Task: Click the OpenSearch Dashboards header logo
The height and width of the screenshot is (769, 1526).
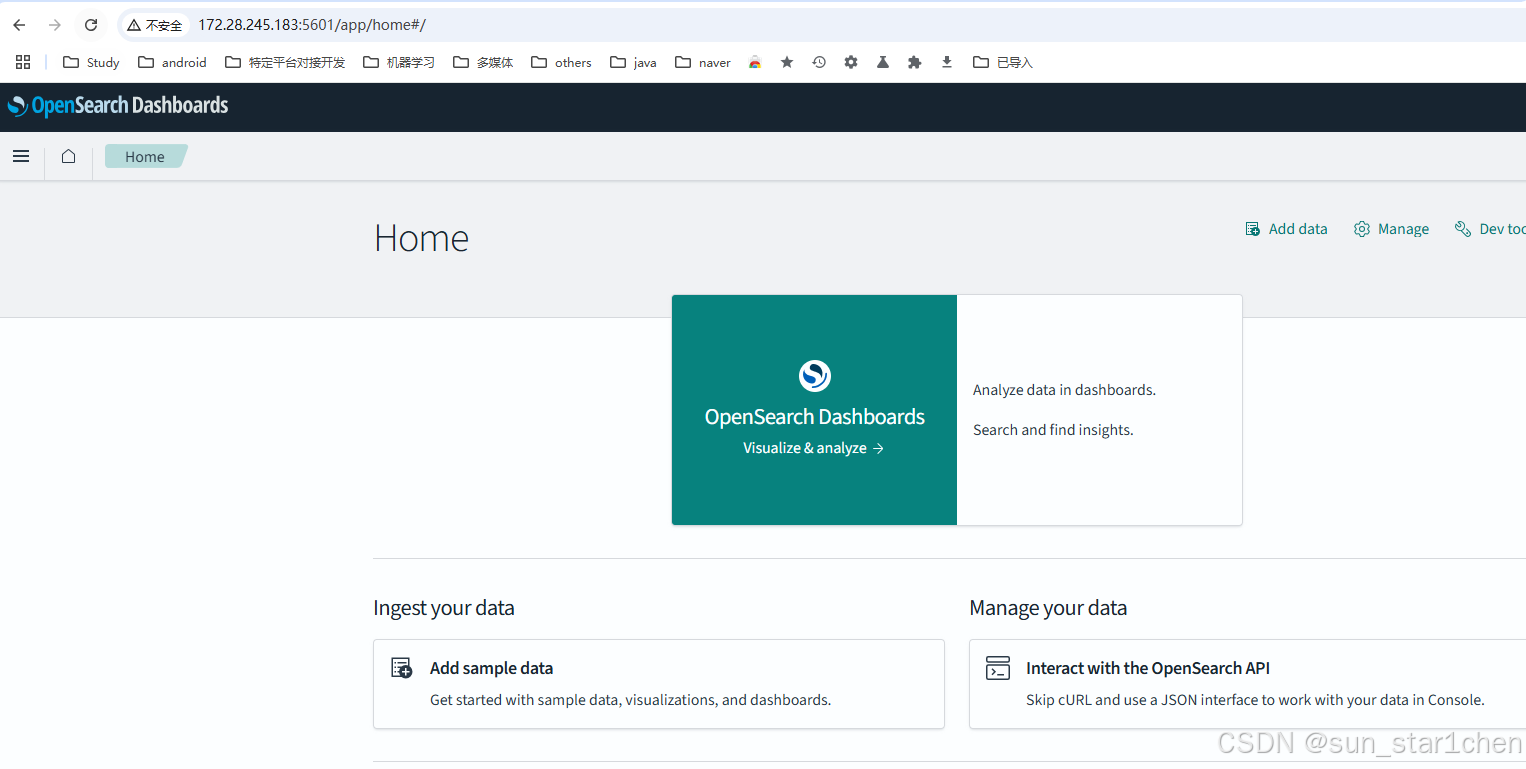Action: (x=118, y=106)
